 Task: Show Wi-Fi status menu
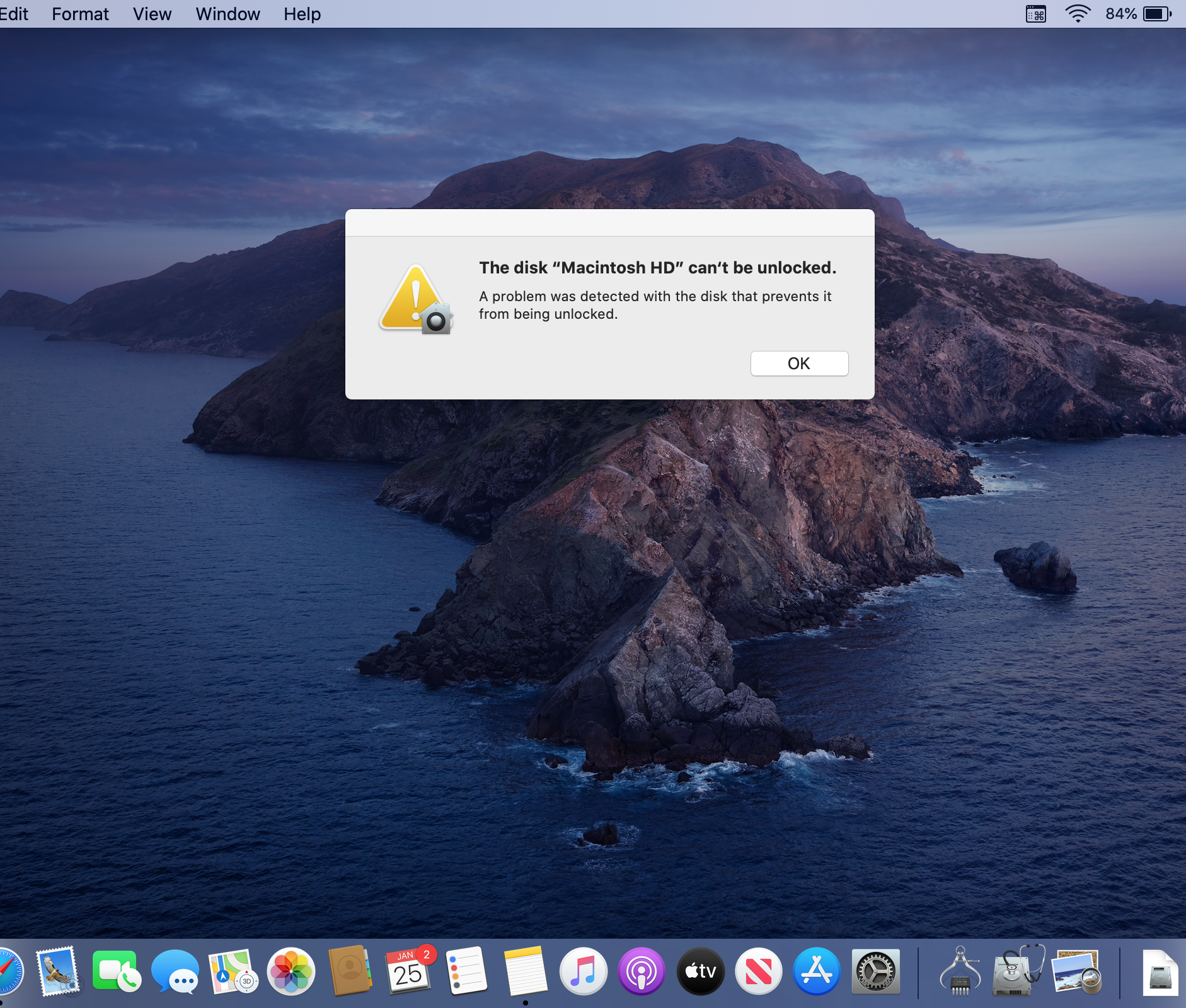coord(1078,14)
